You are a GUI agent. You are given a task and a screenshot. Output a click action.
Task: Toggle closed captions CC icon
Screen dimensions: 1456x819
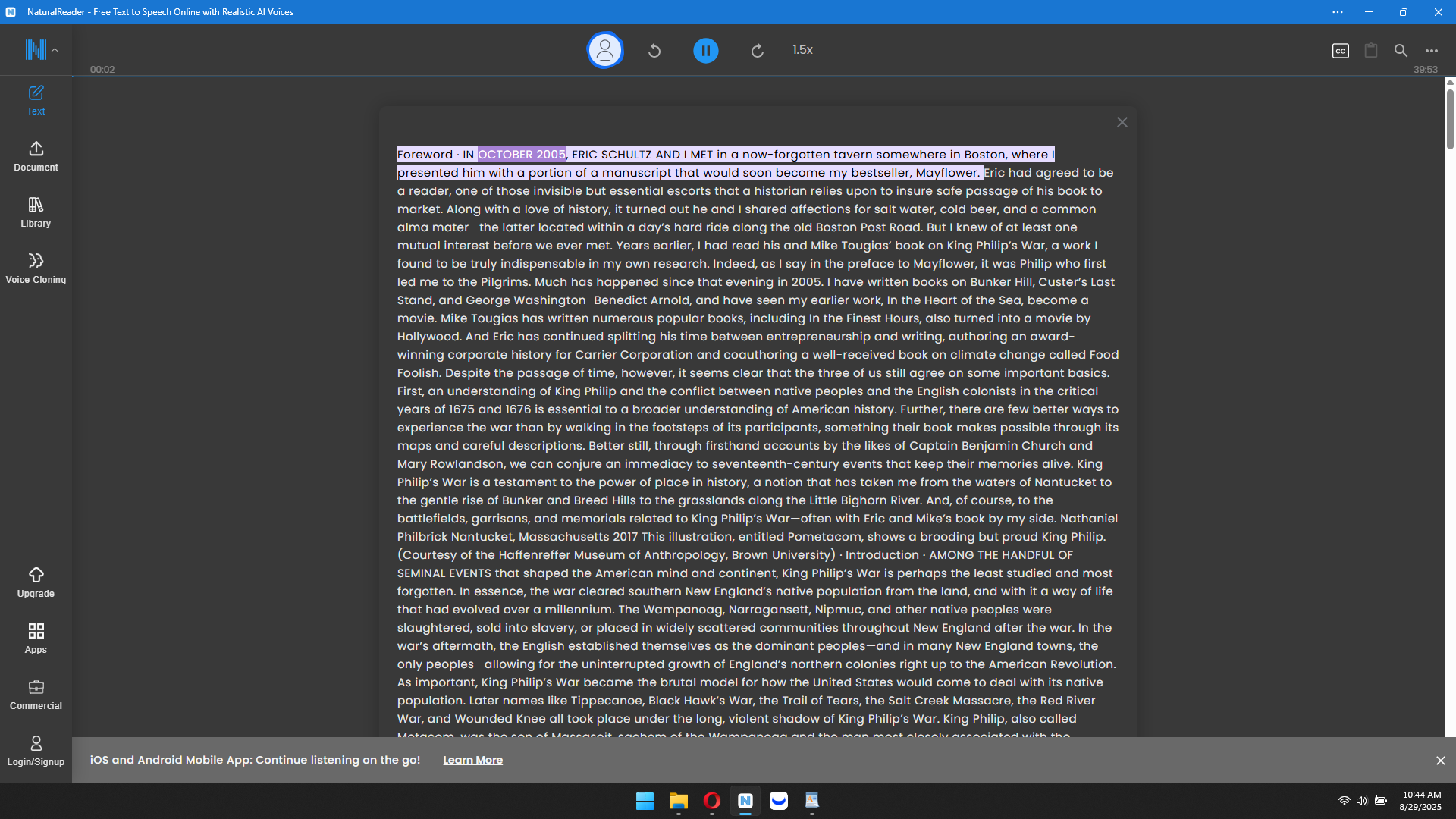tap(1340, 51)
